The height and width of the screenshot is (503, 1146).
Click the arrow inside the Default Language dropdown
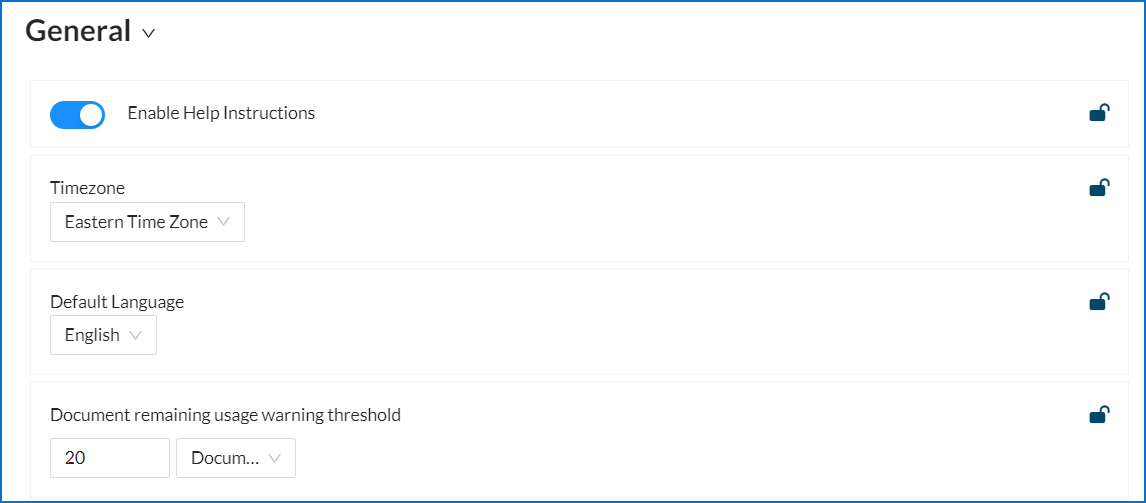click(x=136, y=335)
